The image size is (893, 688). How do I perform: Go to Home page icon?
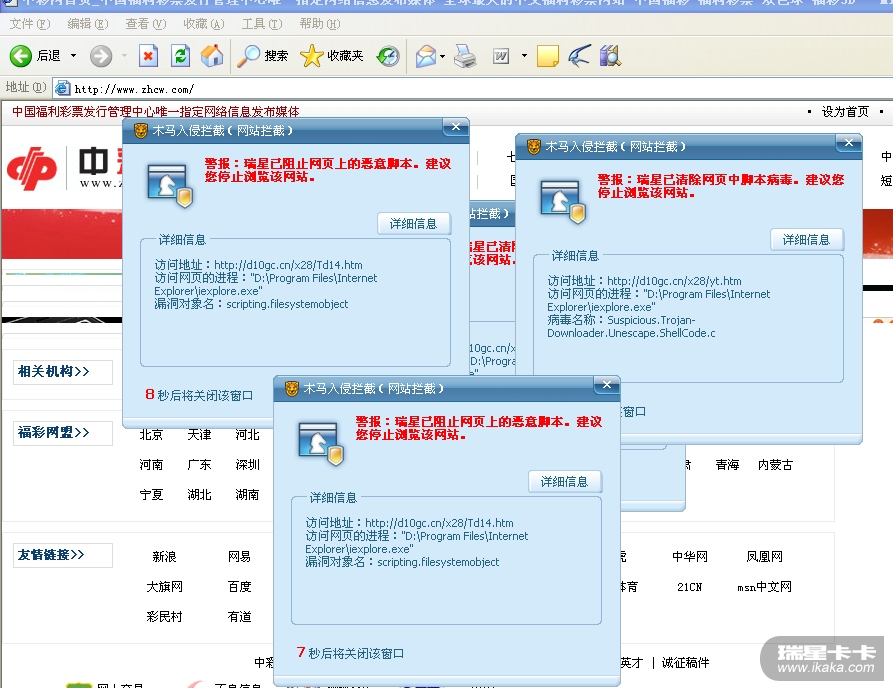click(212, 56)
